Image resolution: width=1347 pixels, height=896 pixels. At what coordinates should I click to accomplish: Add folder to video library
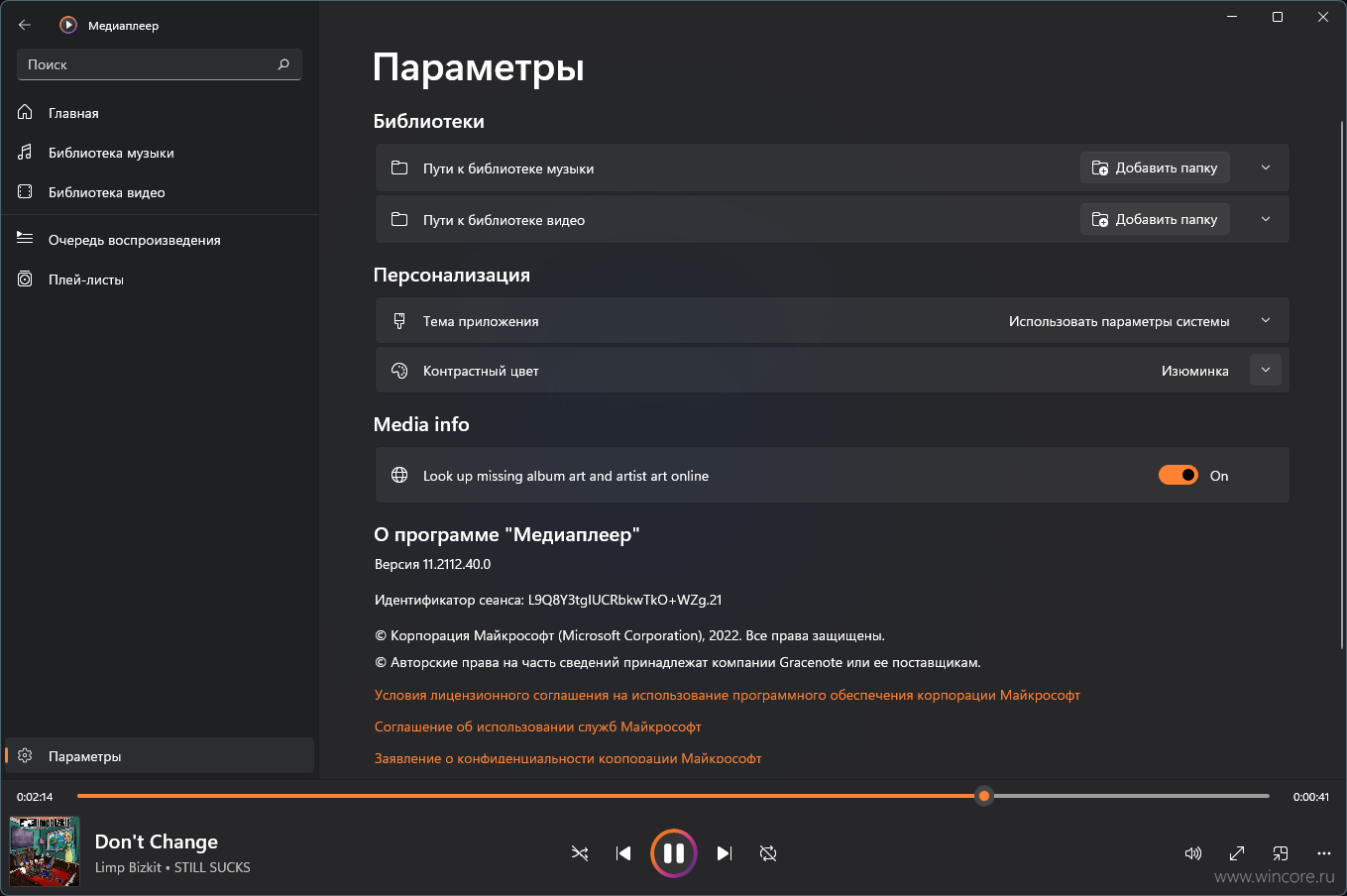click(x=1155, y=219)
